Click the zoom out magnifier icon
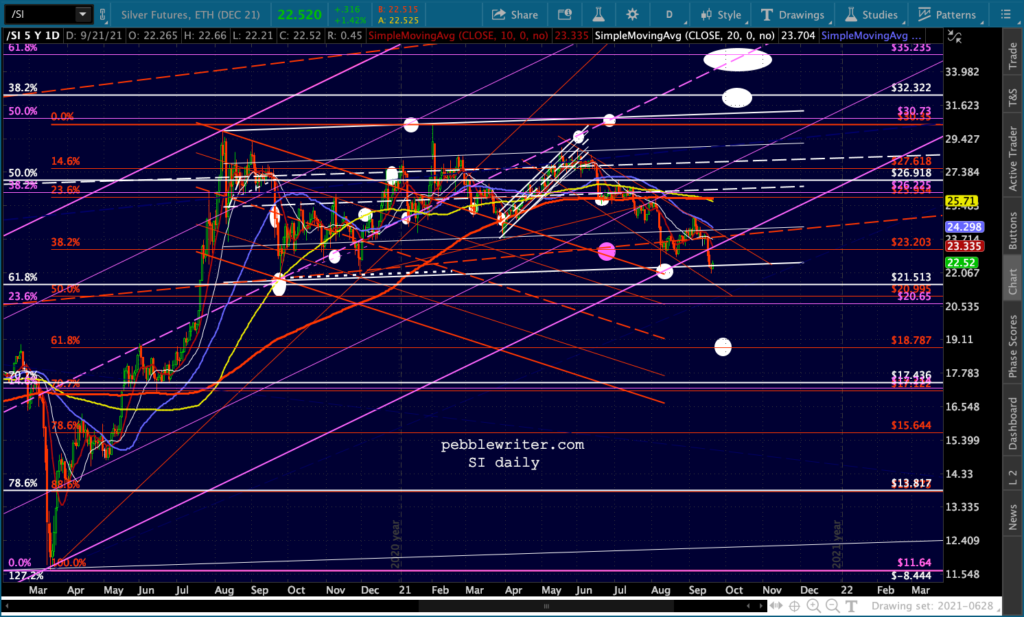Viewport: 1024px width, 617px height. (x=832, y=607)
